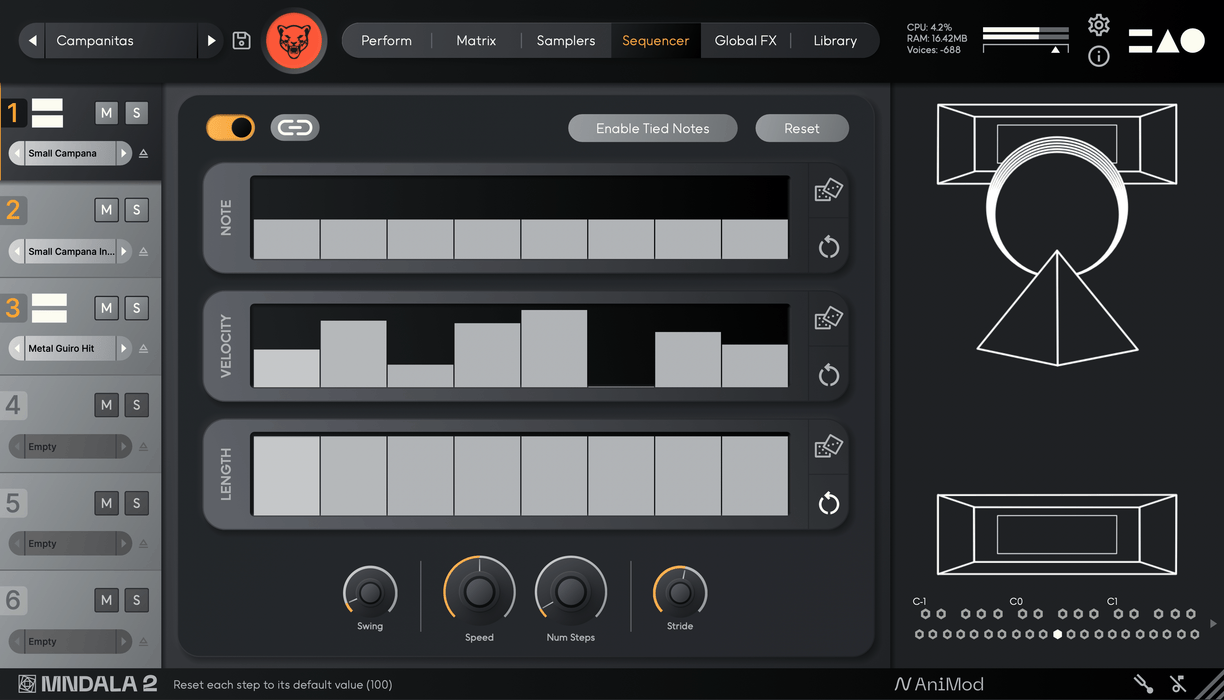Solo track 3 with the S button
This screenshot has height=700, width=1224.
coord(137,308)
